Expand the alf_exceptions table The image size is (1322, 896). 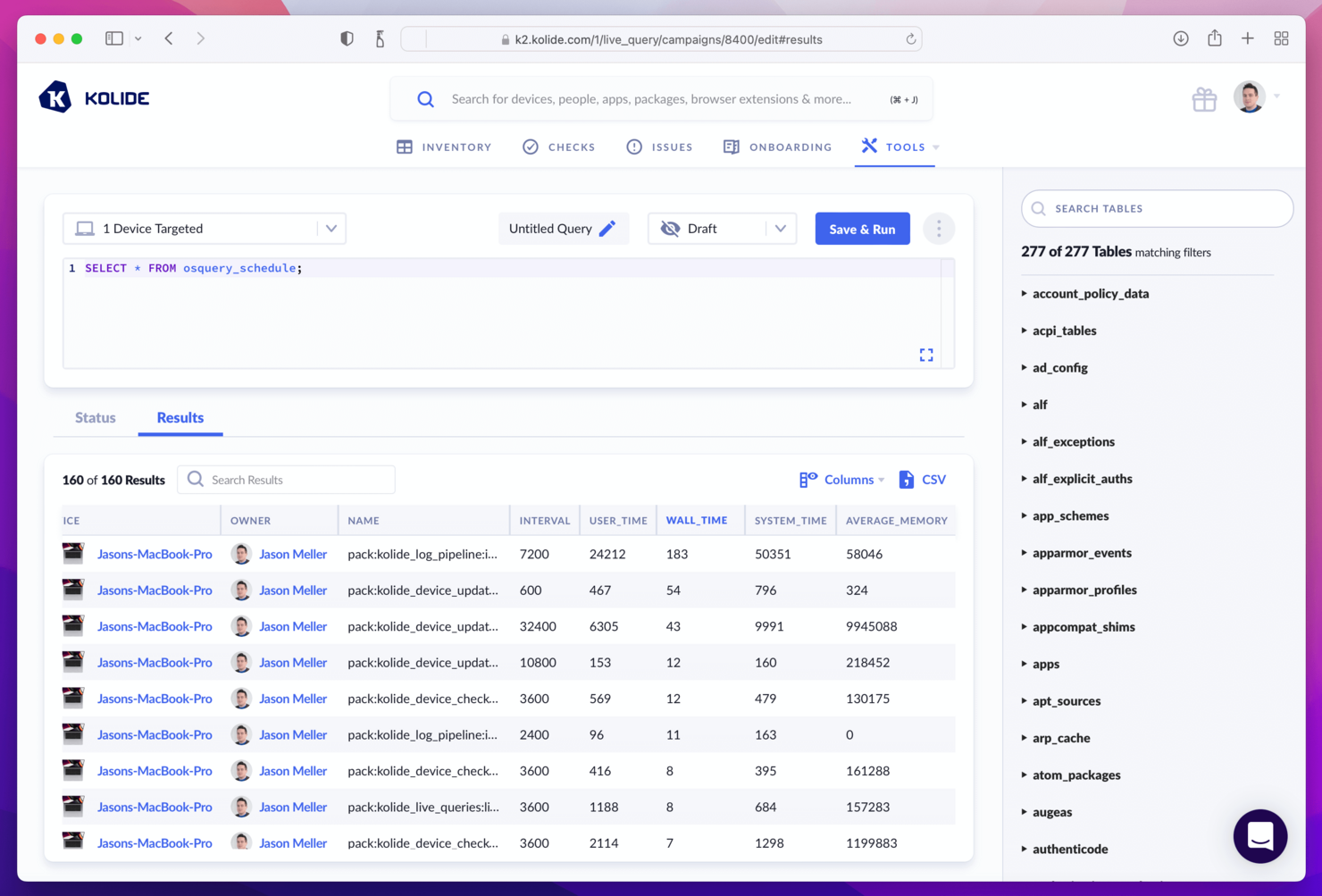pos(1073,441)
